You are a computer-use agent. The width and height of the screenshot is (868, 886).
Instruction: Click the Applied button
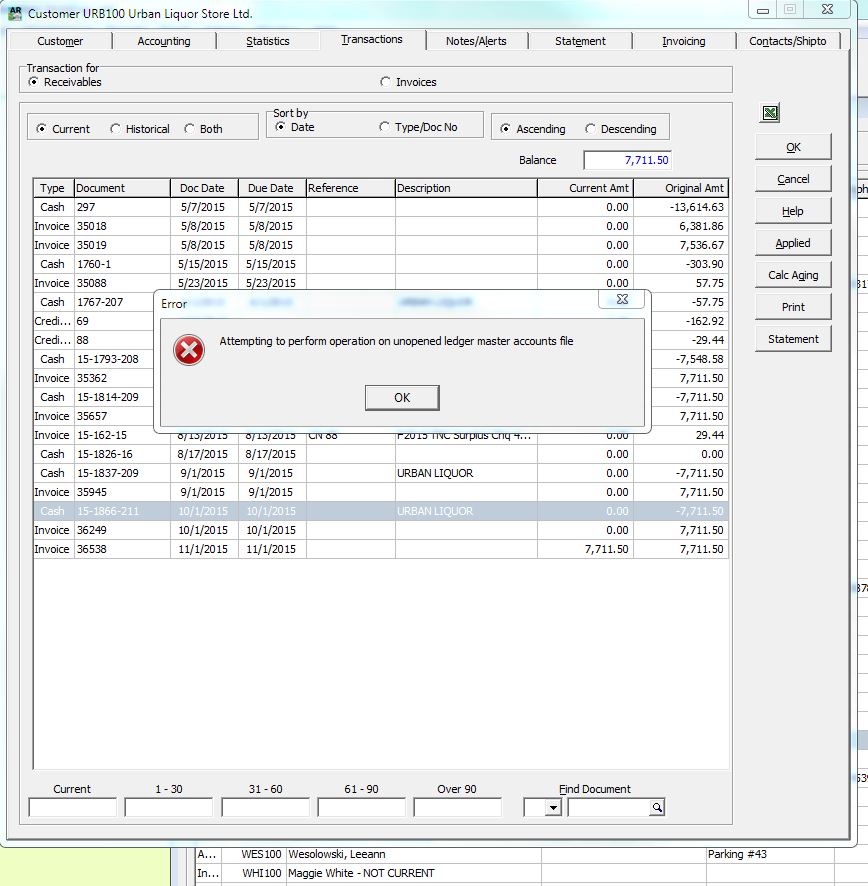pyautogui.click(x=793, y=243)
